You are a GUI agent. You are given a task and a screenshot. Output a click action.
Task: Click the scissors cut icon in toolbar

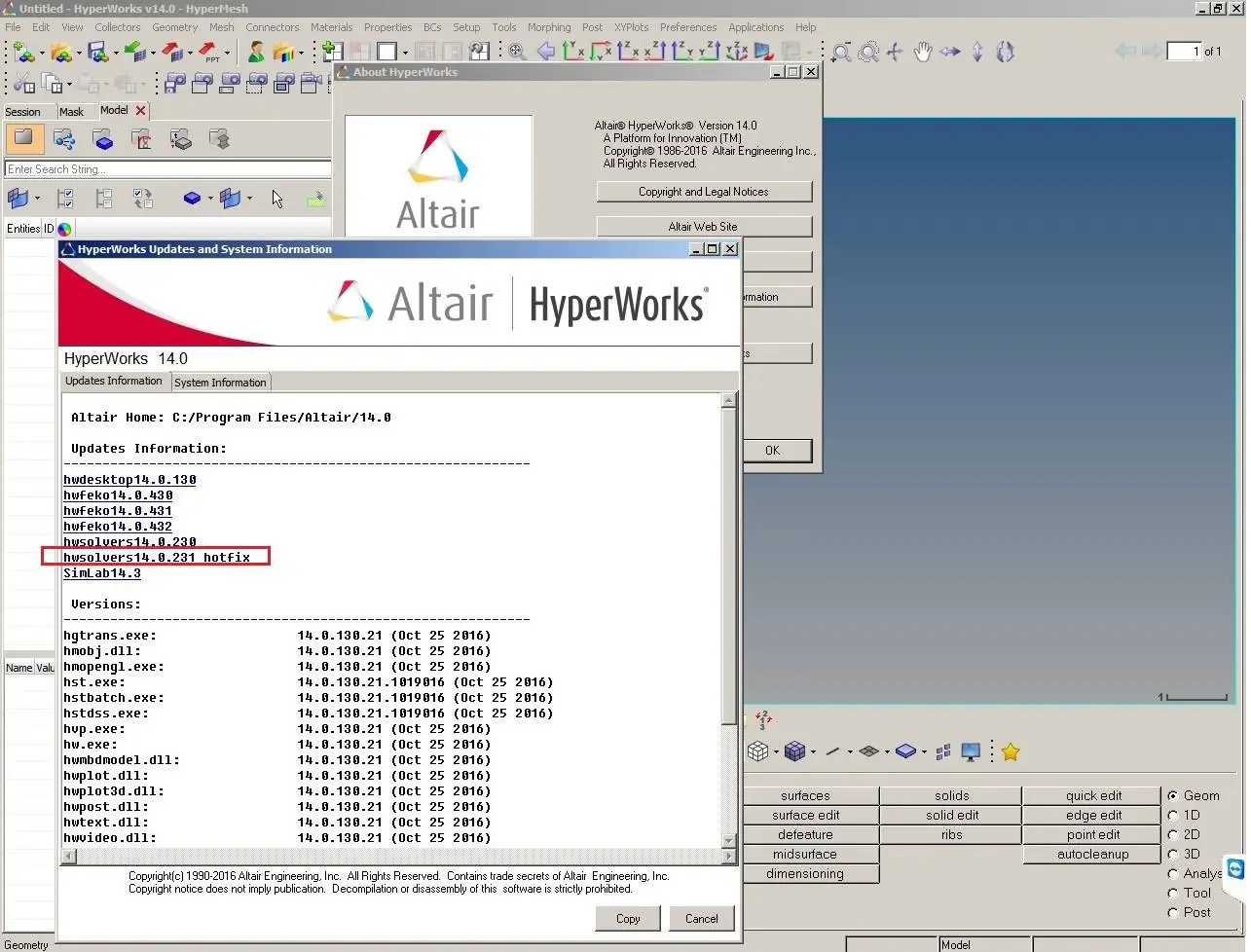tap(24, 84)
